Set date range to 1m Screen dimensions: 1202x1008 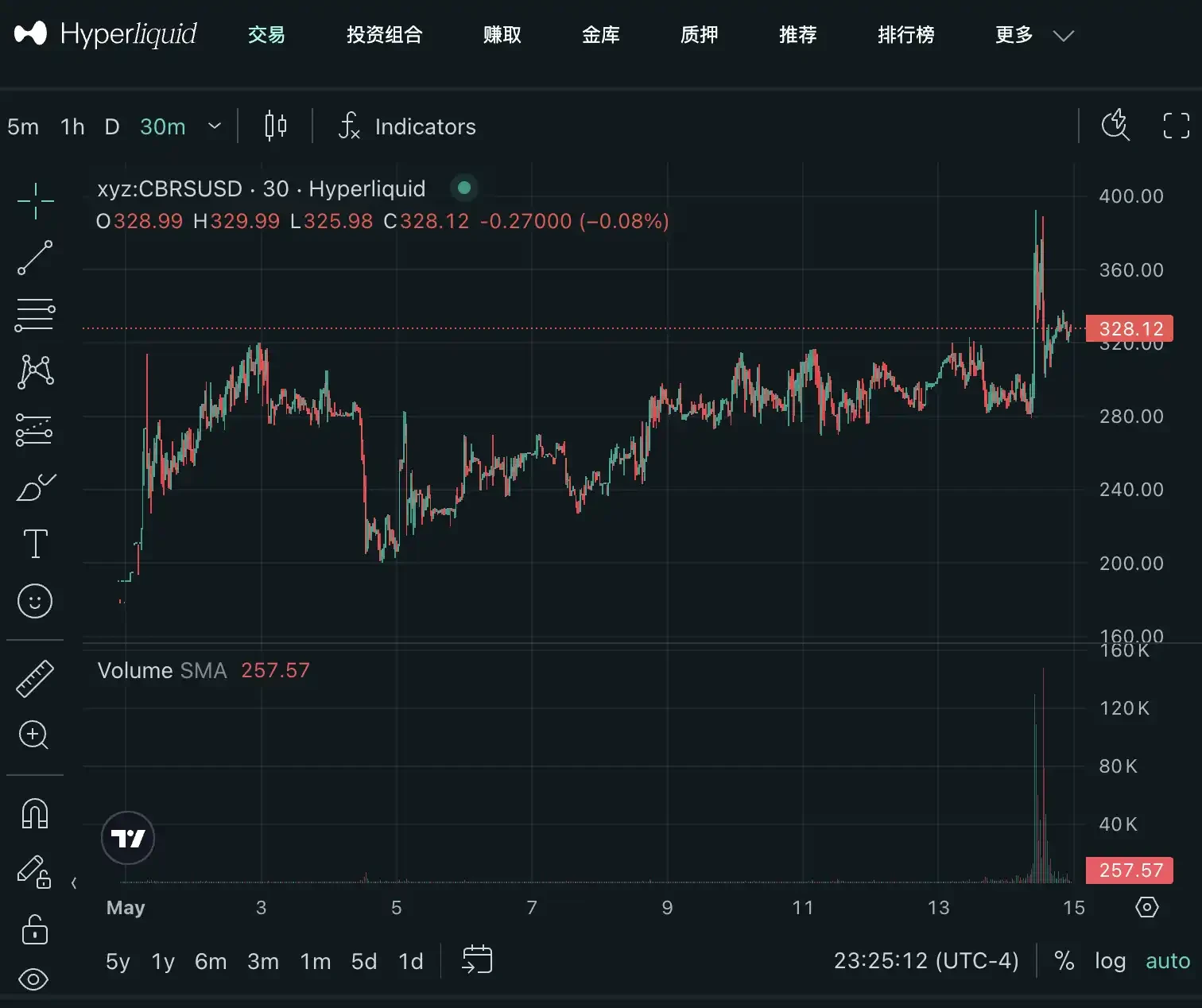click(316, 961)
